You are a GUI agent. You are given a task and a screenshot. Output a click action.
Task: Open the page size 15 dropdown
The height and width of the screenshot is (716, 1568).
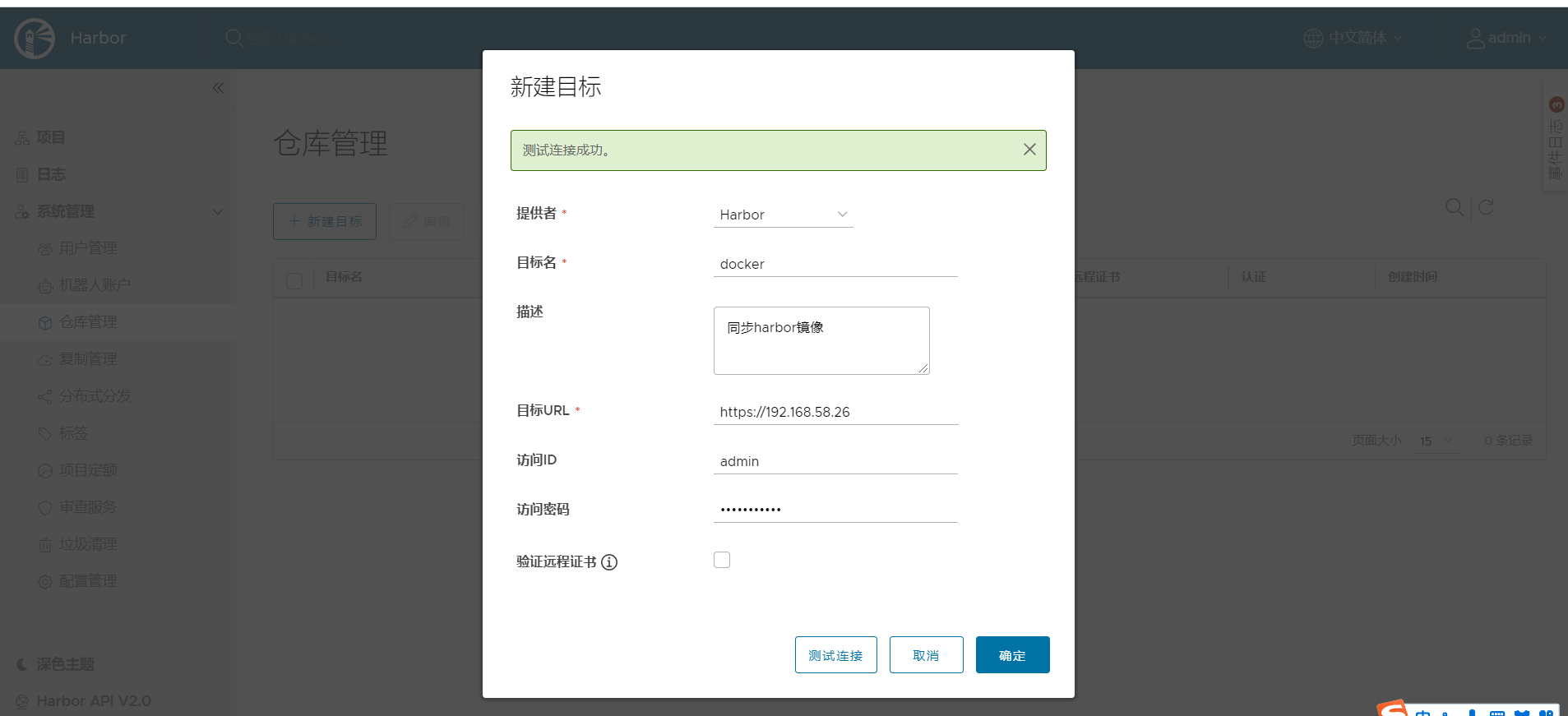[1436, 441]
